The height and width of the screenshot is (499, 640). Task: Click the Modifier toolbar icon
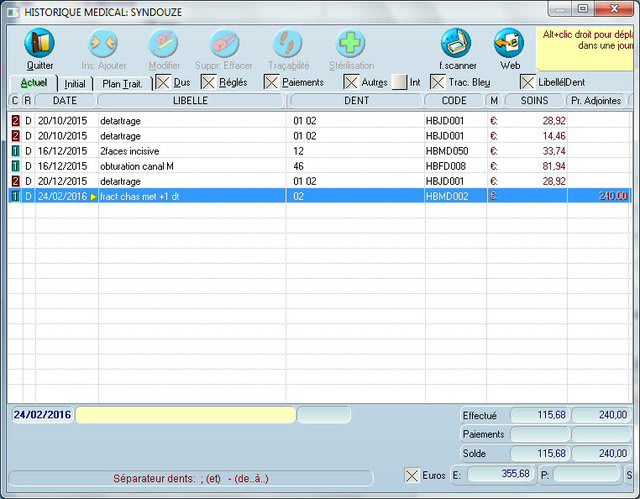click(164, 44)
